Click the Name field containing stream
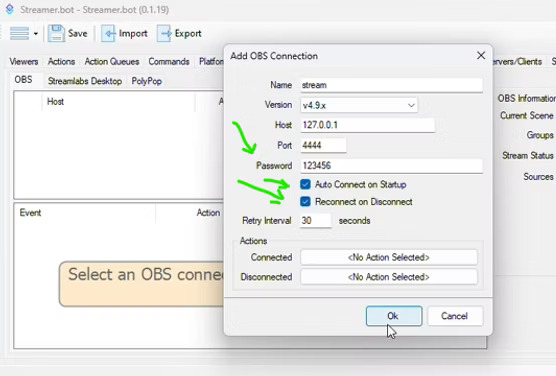556x376 pixels. click(391, 85)
